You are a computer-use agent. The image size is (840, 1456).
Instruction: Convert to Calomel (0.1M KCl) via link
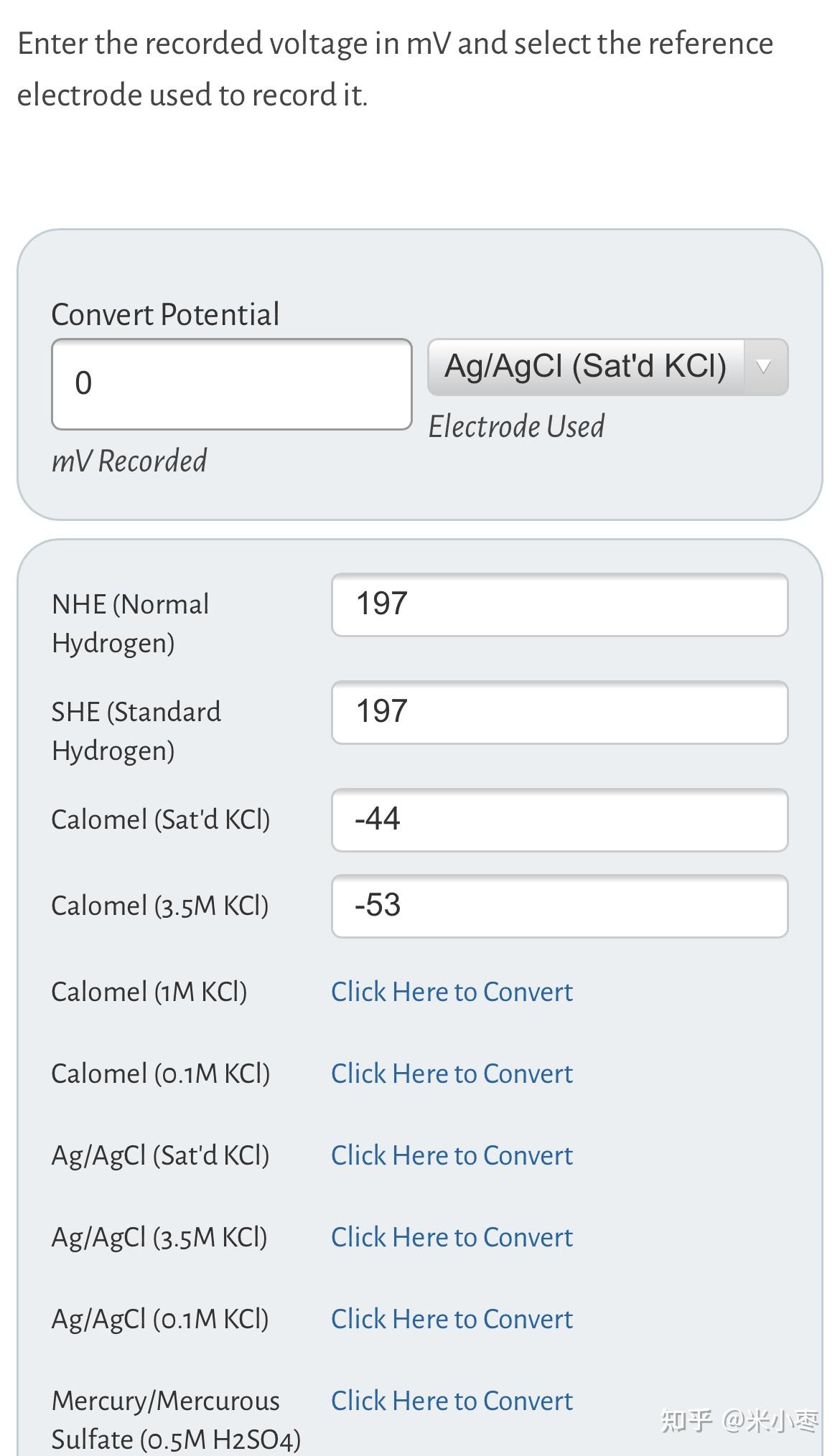click(452, 1074)
